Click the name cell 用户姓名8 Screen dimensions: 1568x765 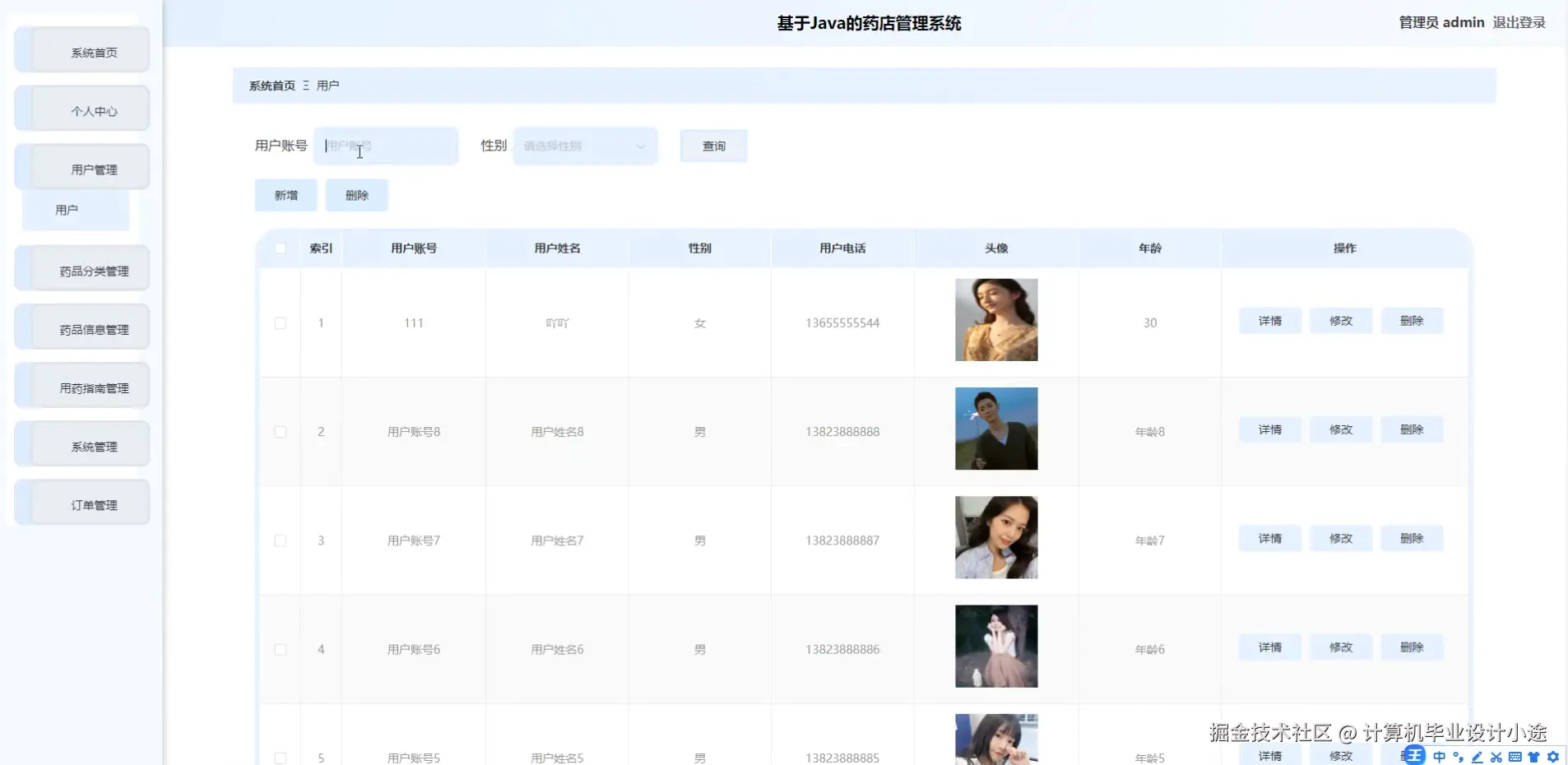[557, 432]
